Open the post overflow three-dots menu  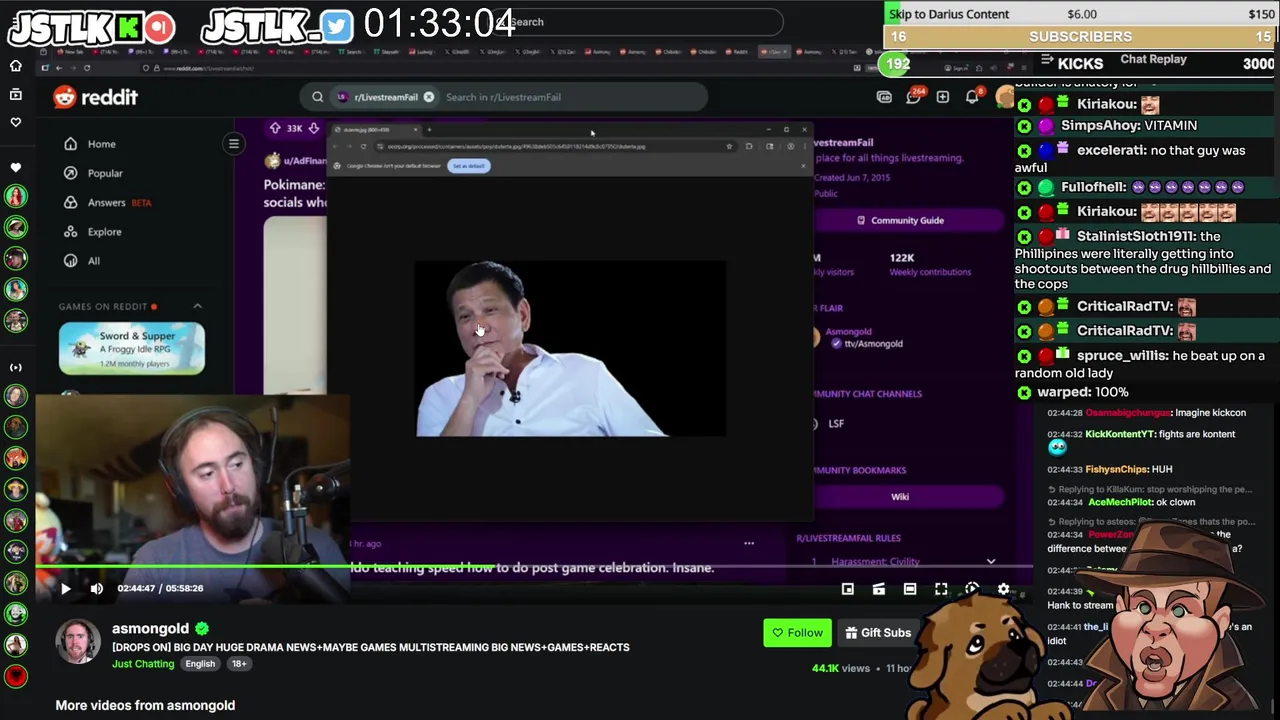click(749, 543)
